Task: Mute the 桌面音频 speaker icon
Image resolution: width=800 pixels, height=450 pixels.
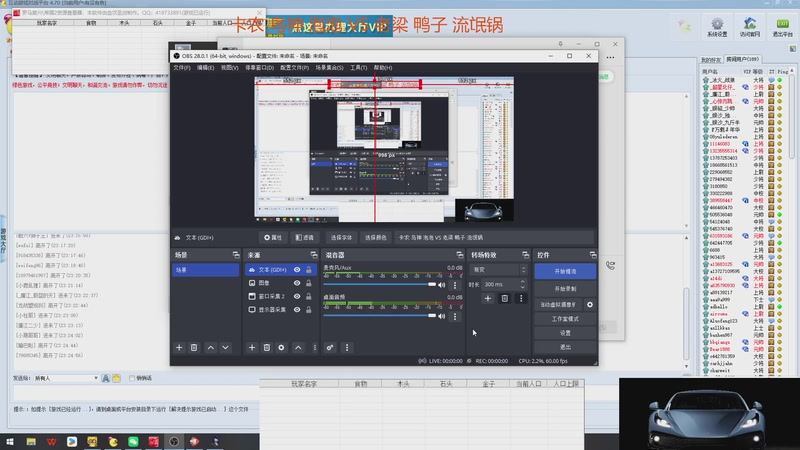Action: tap(442, 316)
